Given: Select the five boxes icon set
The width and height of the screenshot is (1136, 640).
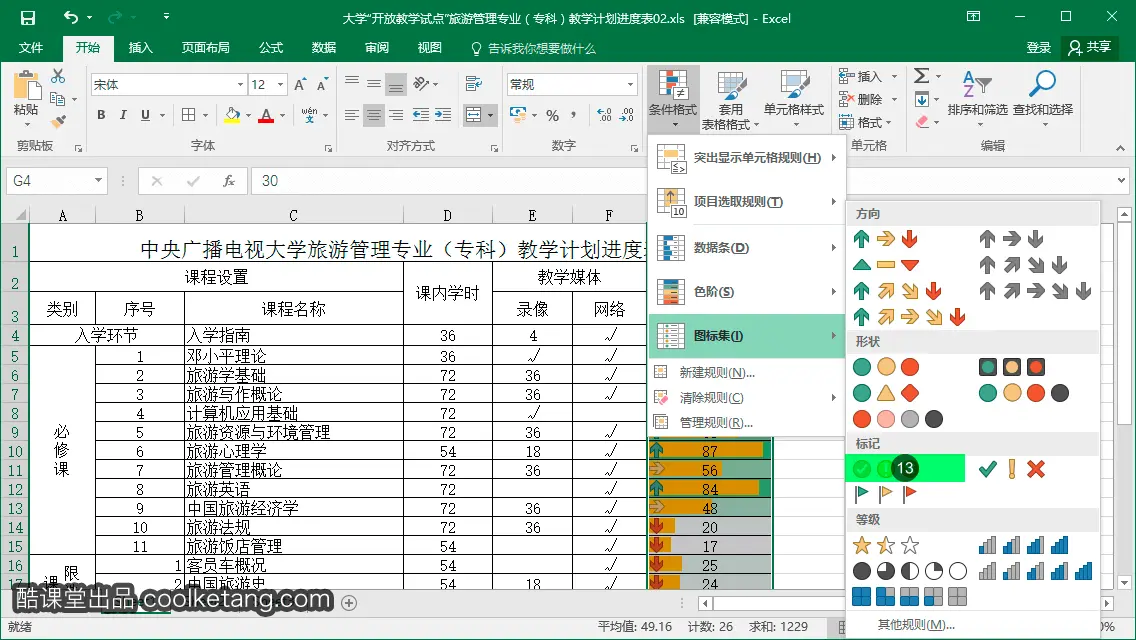Looking at the screenshot, I should (909, 597).
